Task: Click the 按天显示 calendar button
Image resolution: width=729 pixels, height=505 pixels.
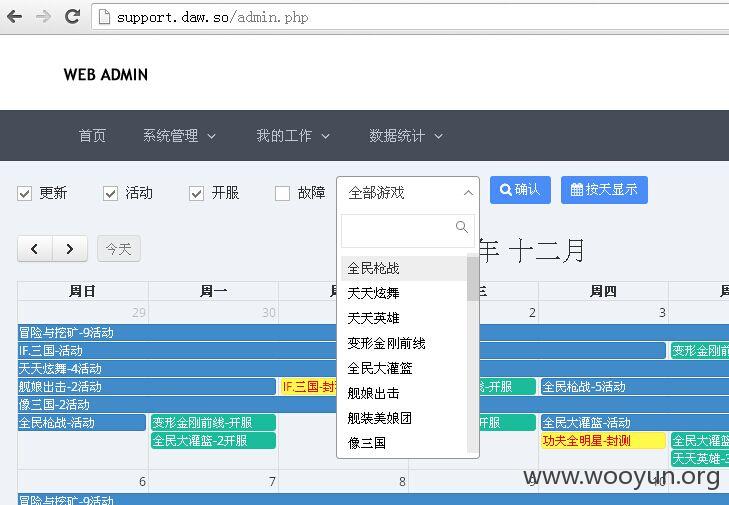Action: (604, 190)
